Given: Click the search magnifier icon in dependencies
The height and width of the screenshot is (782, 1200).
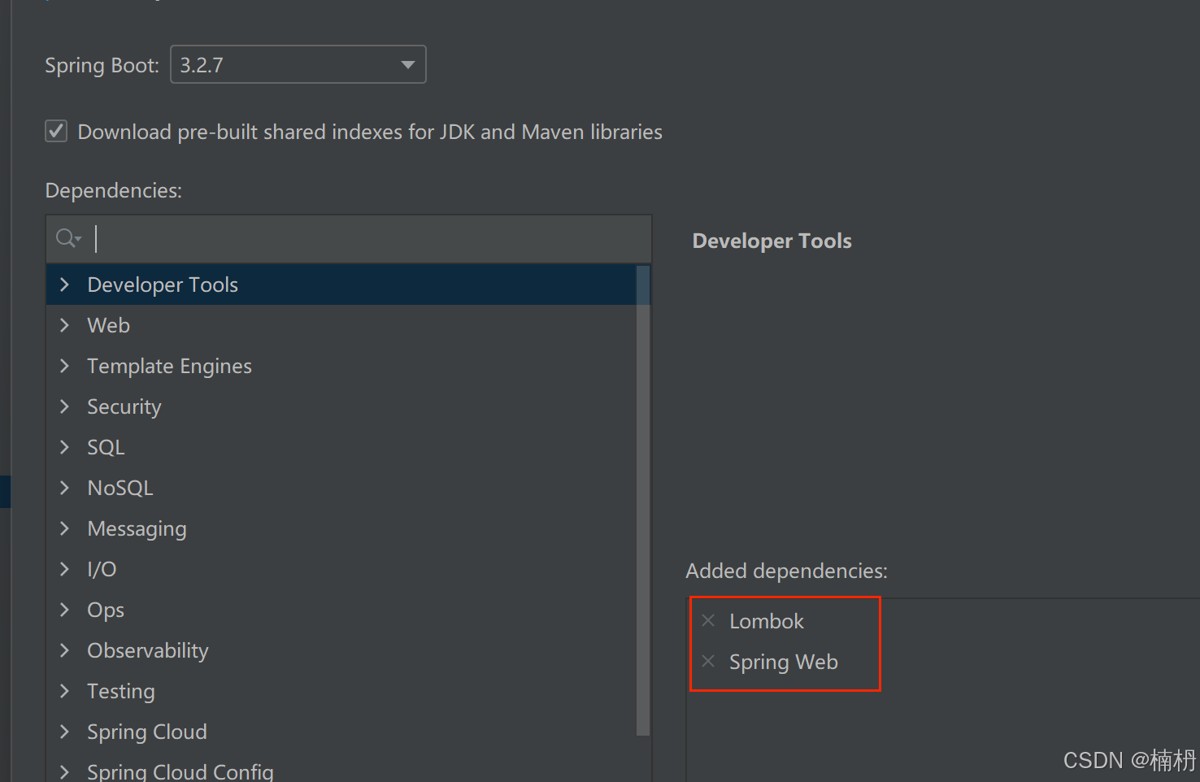Looking at the screenshot, I should (x=67, y=239).
